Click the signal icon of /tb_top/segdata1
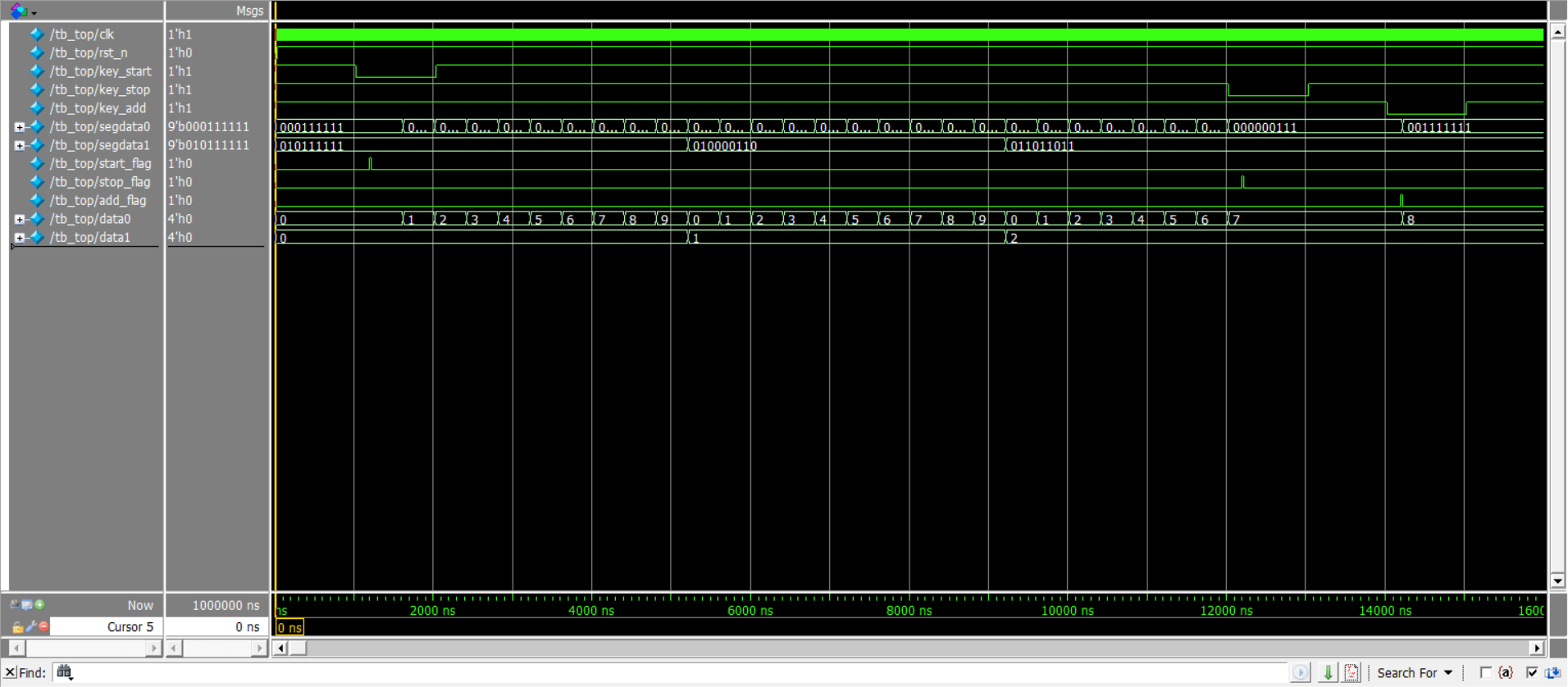1568x687 pixels. [37, 145]
